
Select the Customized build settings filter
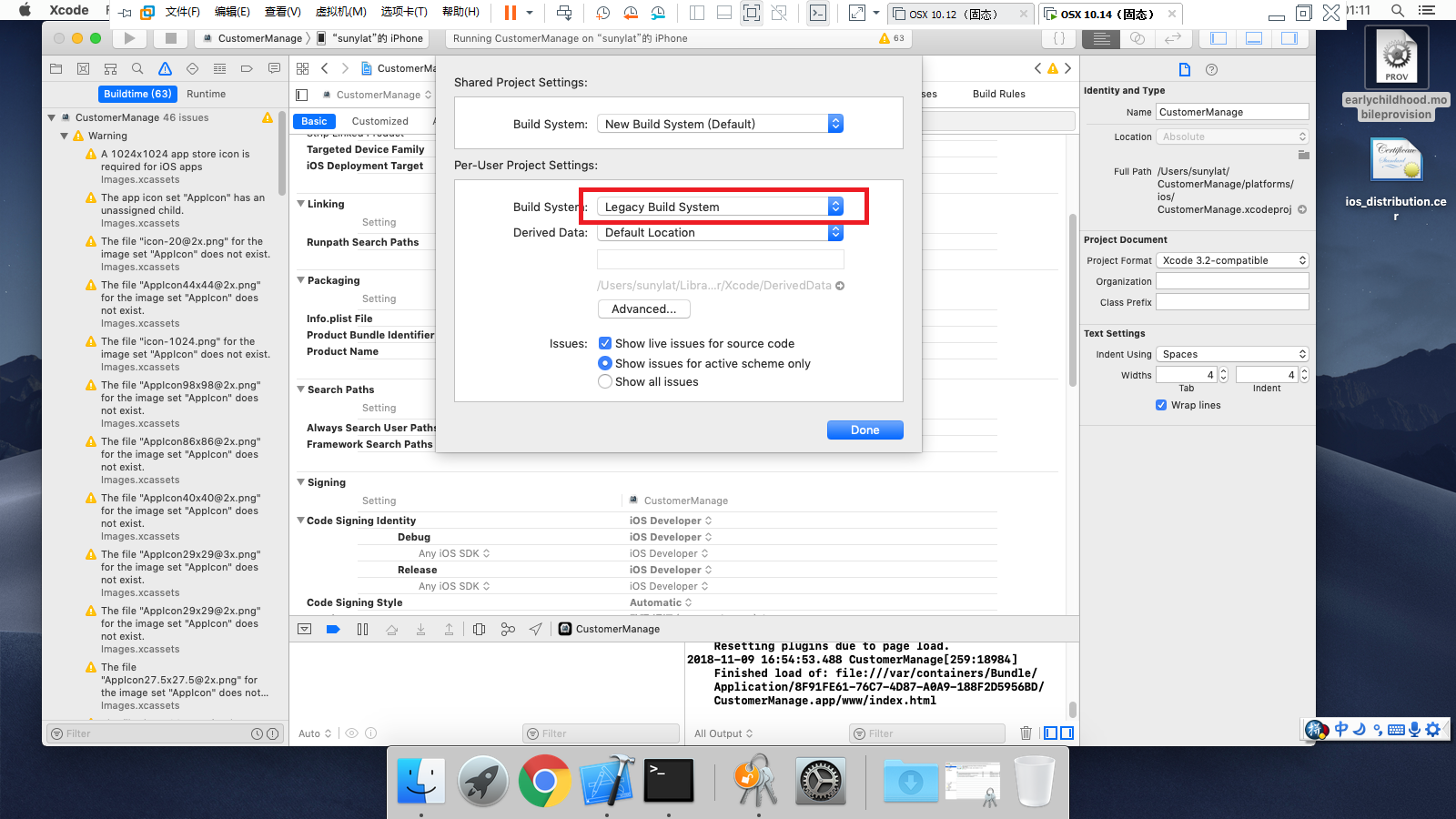click(380, 121)
